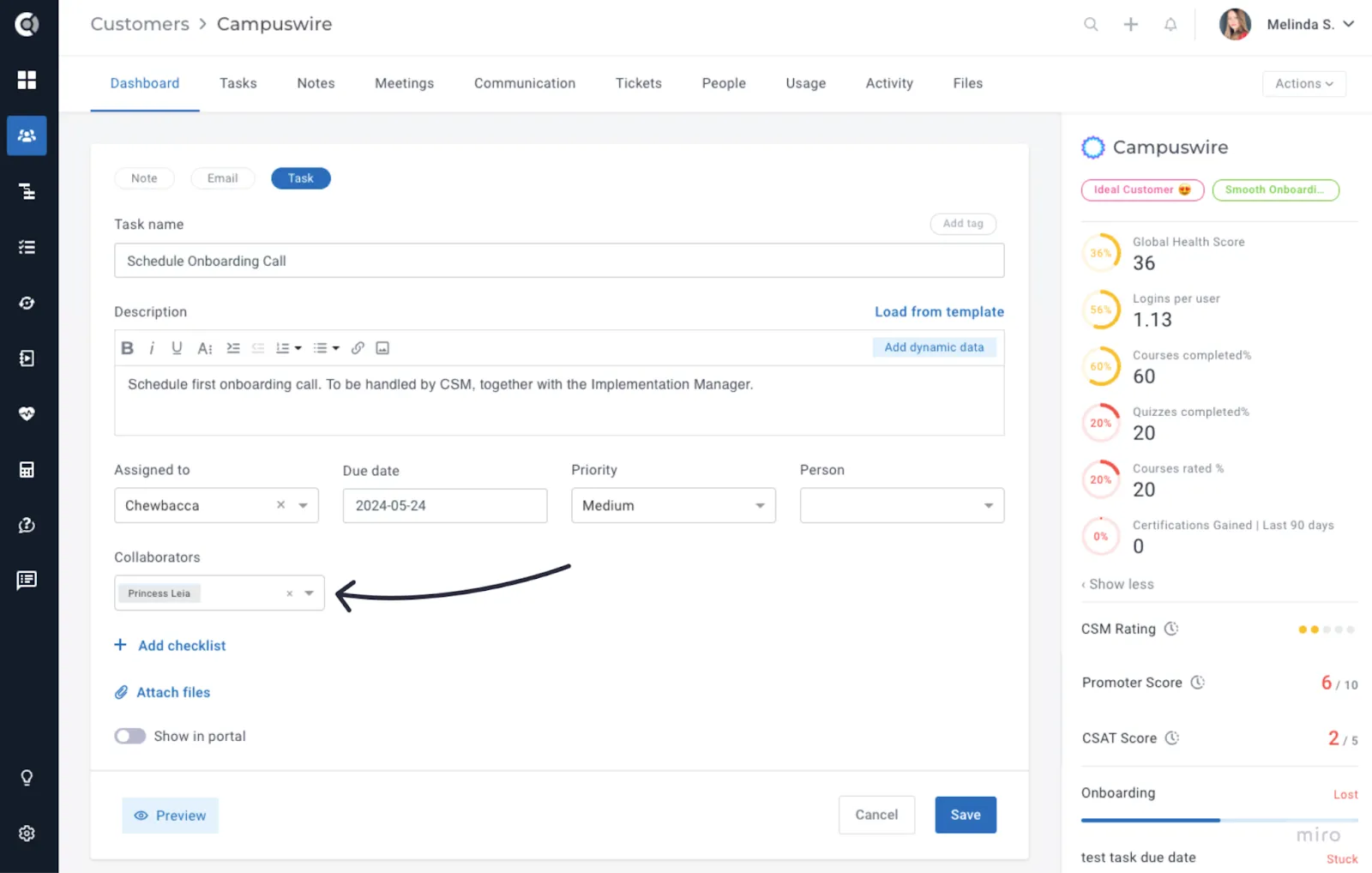This screenshot has height=873, width=1372.
Task: Open the Actions dropdown menu
Action: (x=1304, y=83)
